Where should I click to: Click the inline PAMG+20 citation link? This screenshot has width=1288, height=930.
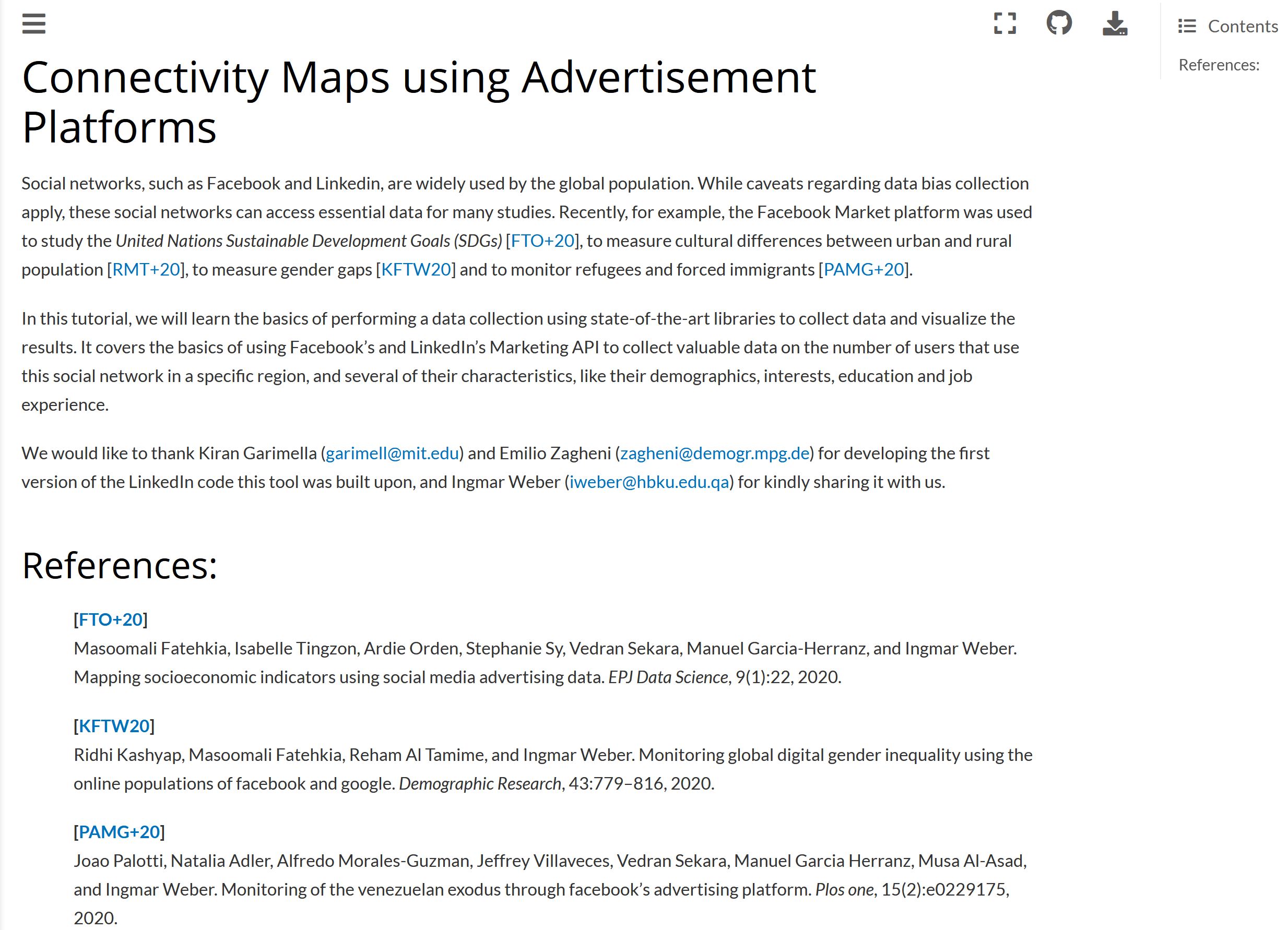coord(863,270)
